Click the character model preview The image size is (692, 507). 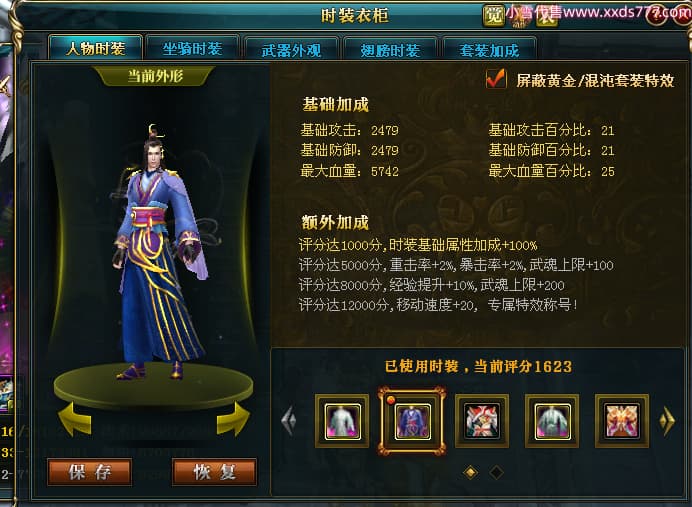coord(159,254)
